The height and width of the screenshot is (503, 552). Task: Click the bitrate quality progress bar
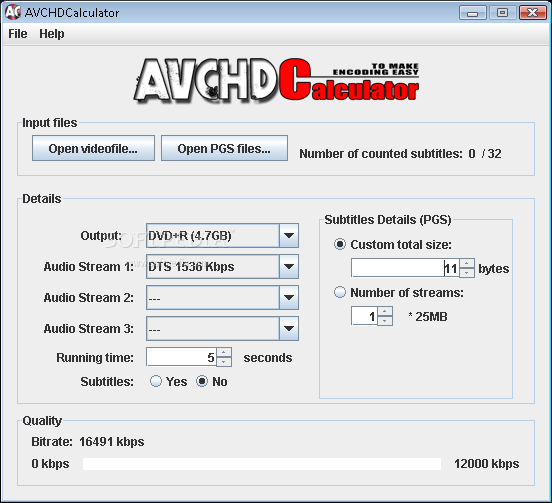262,464
